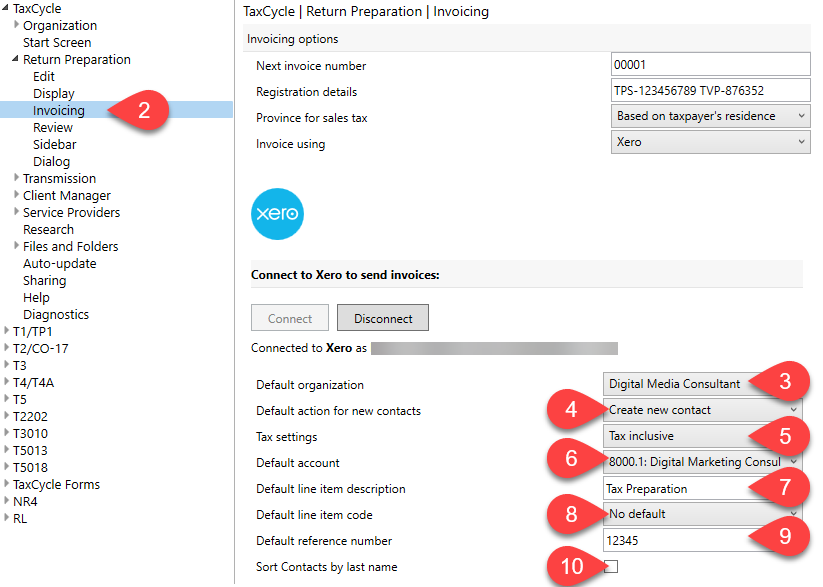
Task: Click Default line item description field
Action: [x=702, y=488]
